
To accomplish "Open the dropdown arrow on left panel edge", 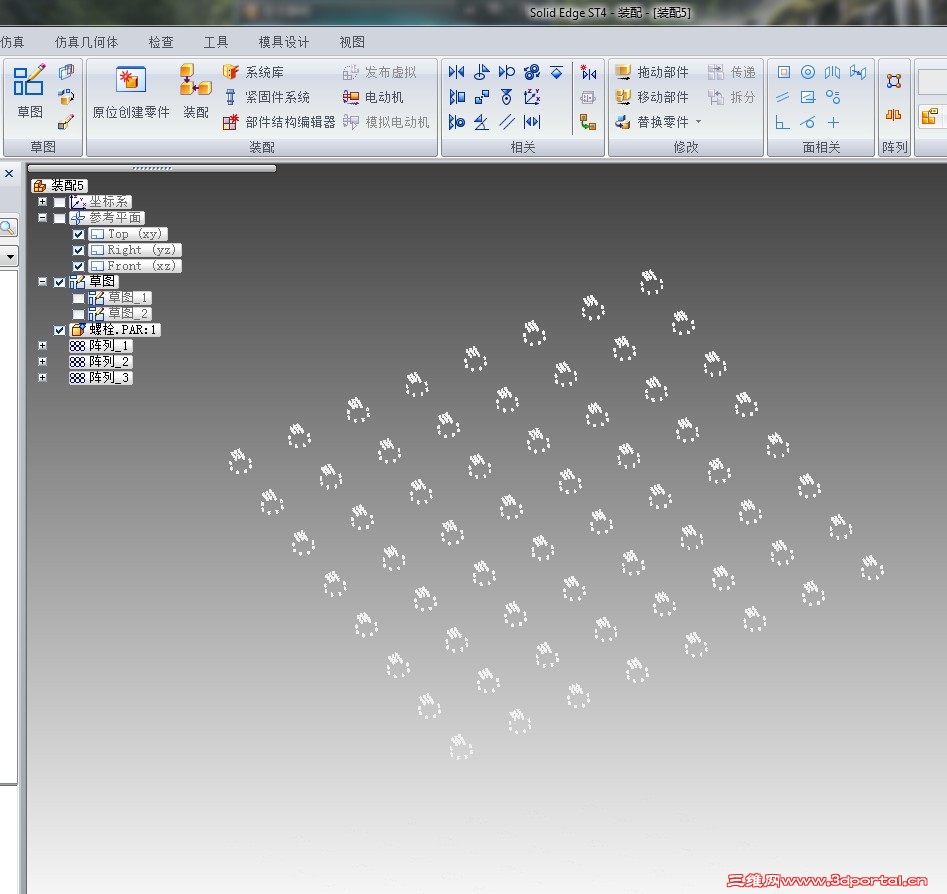I will pyautogui.click(x=8, y=257).
